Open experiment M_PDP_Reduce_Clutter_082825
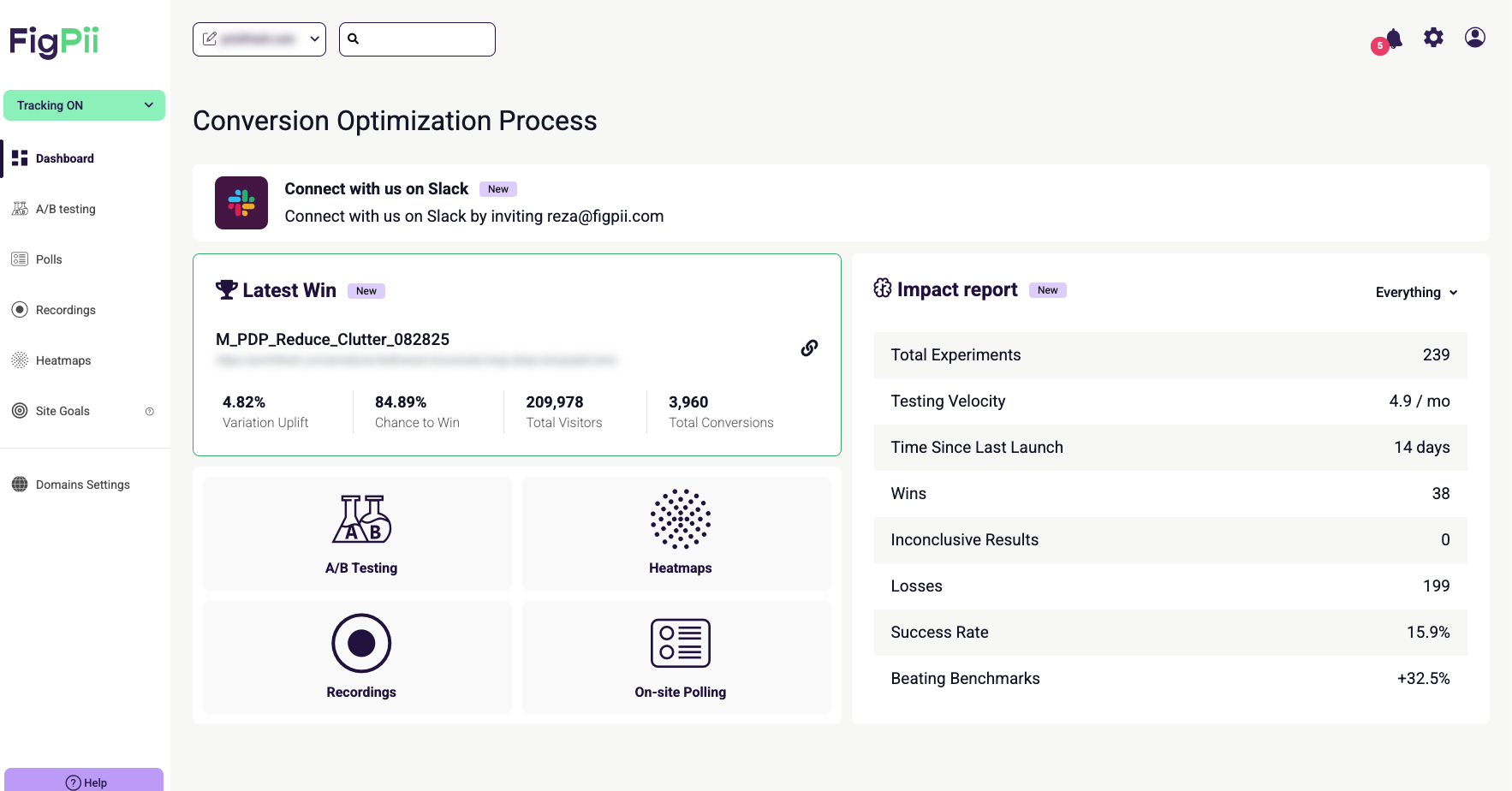 pos(332,340)
